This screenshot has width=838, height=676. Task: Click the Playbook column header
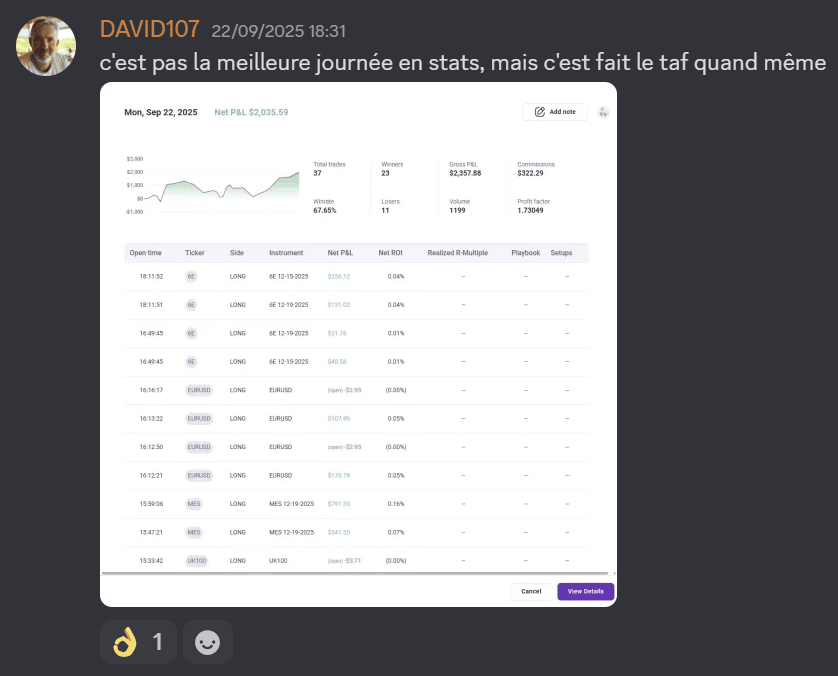click(x=525, y=253)
